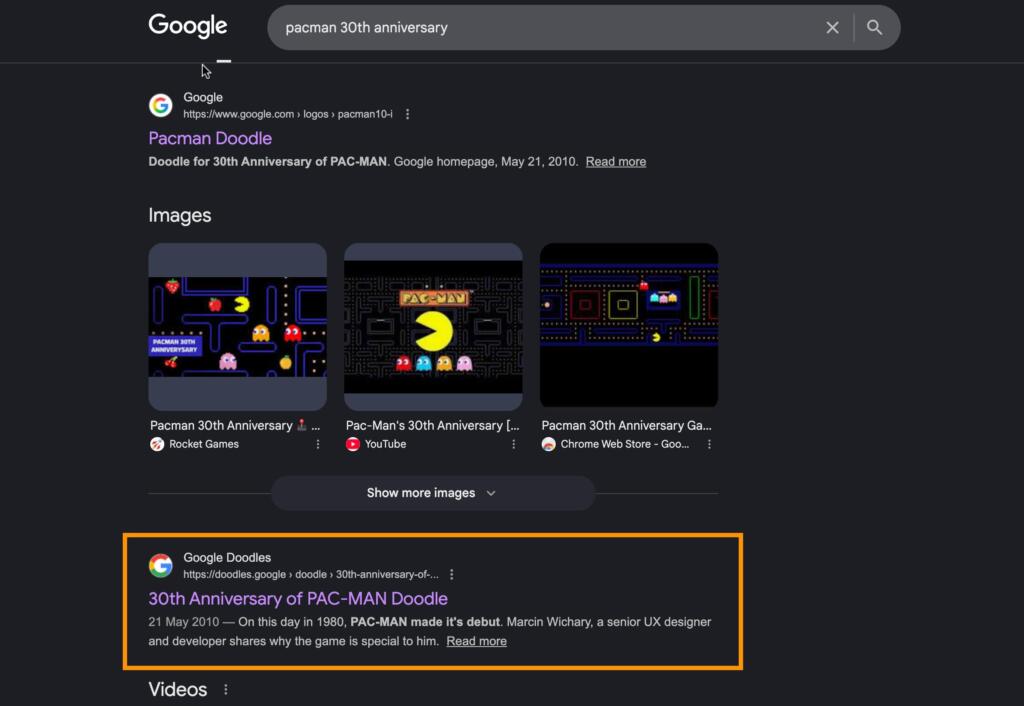Open three-dot menu for Rocket Games image
The image size is (1024, 706).
318,444
